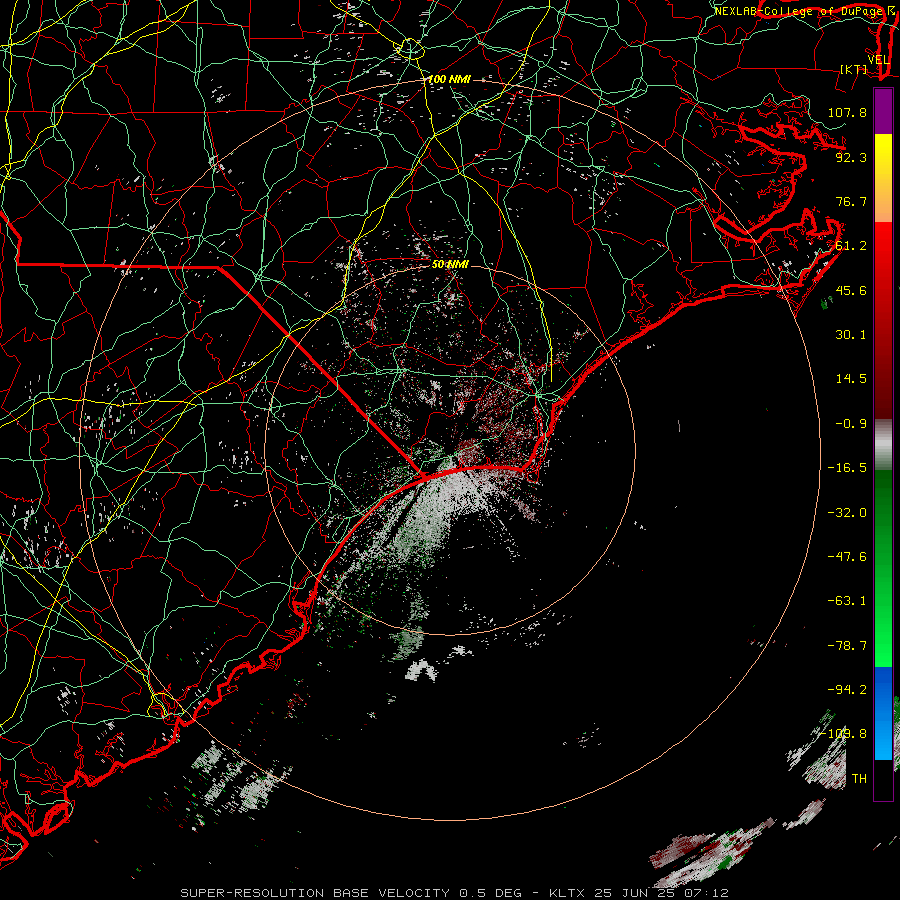This screenshot has height=900, width=900.
Task: Click the 92.3 velocity scale value
Action: click(x=851, y=157)
